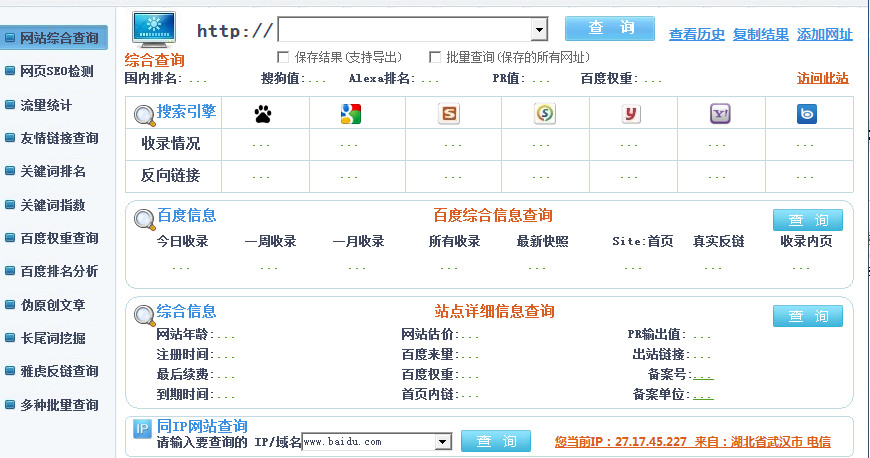Screen dimensions: 870x458
Task: Expand the http:// URL dropdown arrow
Action: 539,30
